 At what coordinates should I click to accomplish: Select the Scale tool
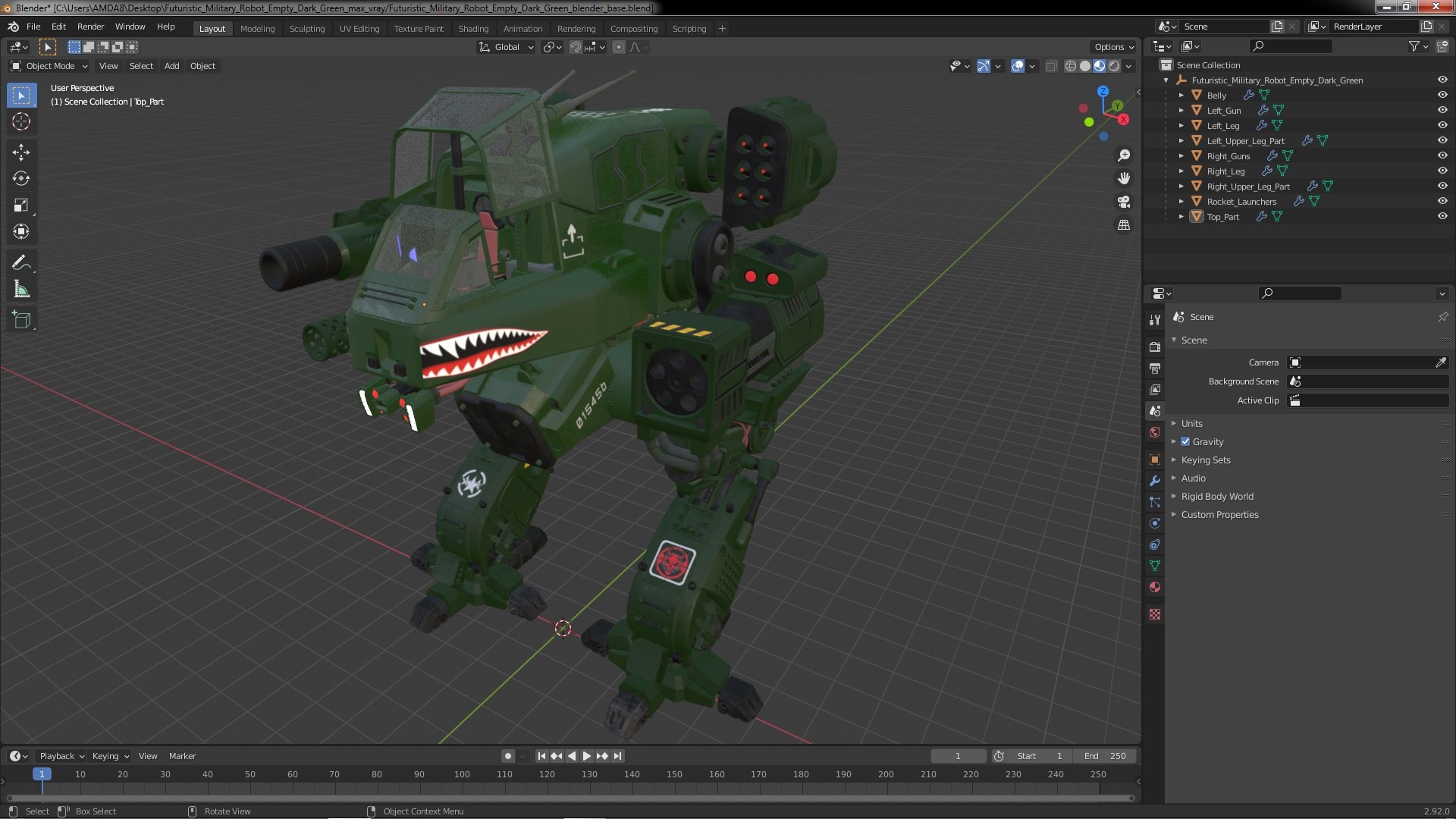21,206
